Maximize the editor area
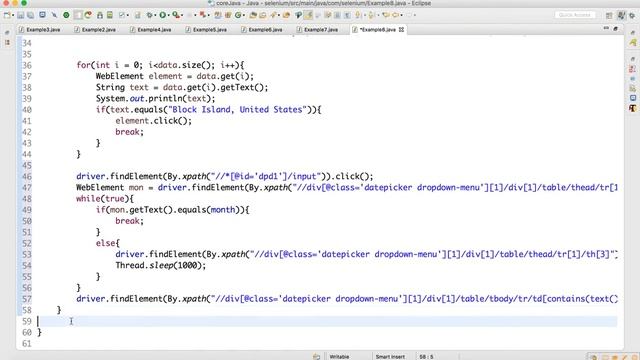The width and height of the screenshot is (640, 360). pyautogui.click(x=616, y=29)
